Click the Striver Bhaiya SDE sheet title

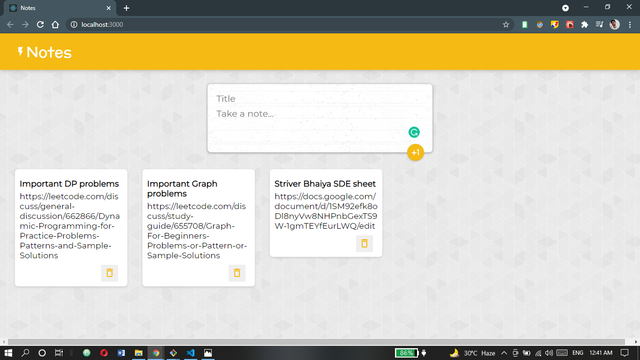pos(325,184)
